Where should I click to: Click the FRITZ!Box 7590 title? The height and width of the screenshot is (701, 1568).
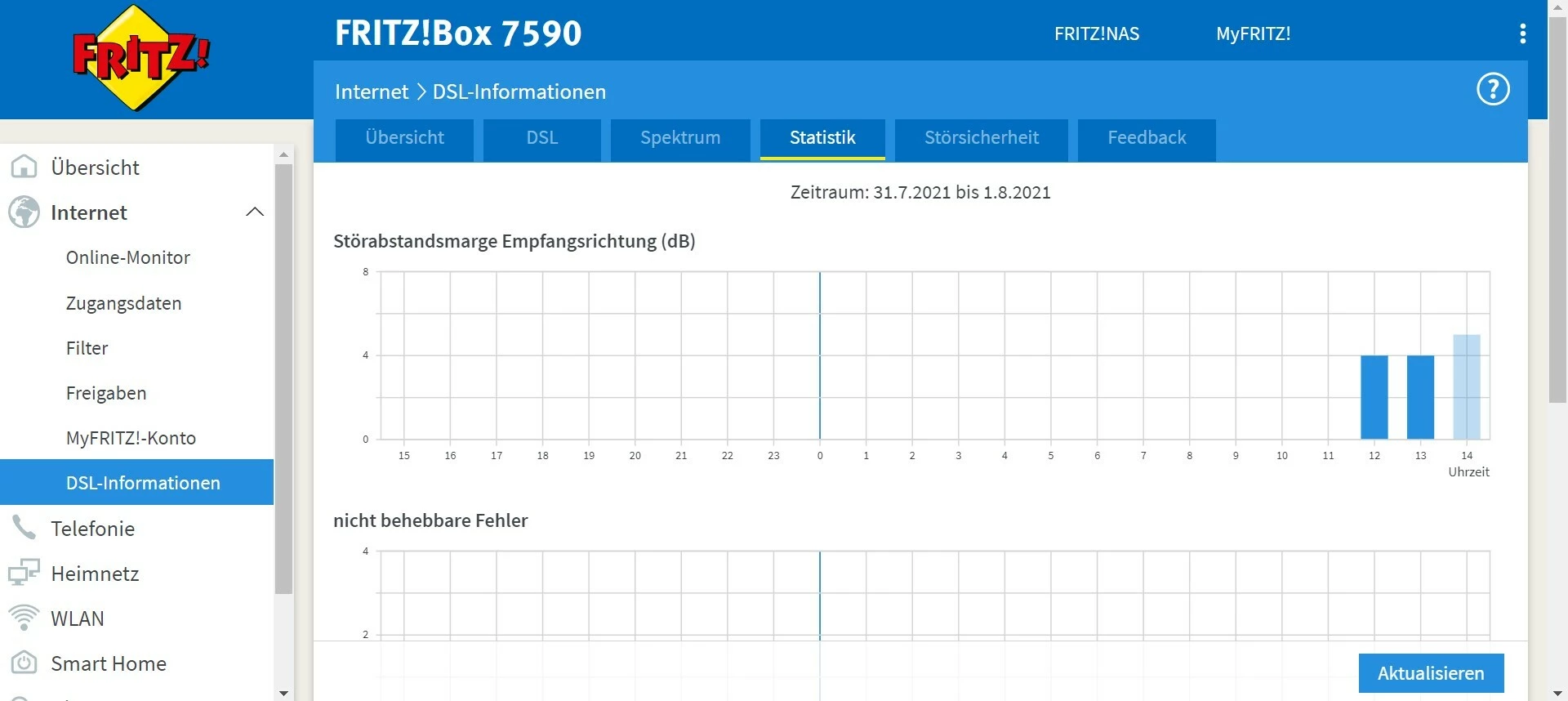458,33
